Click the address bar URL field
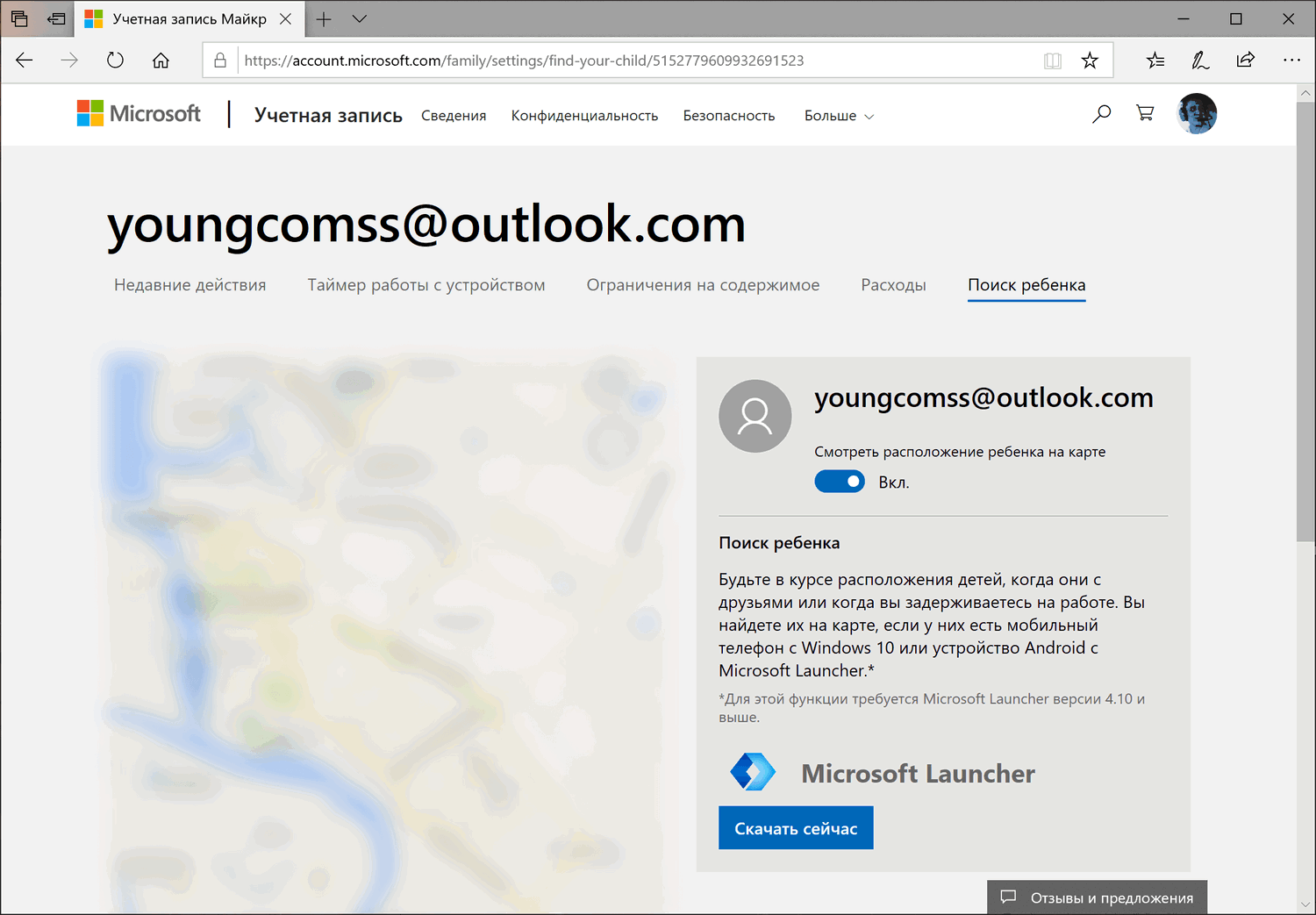Image resolution: width=1316 pixels, height=915 pixels. coord(614,61)
